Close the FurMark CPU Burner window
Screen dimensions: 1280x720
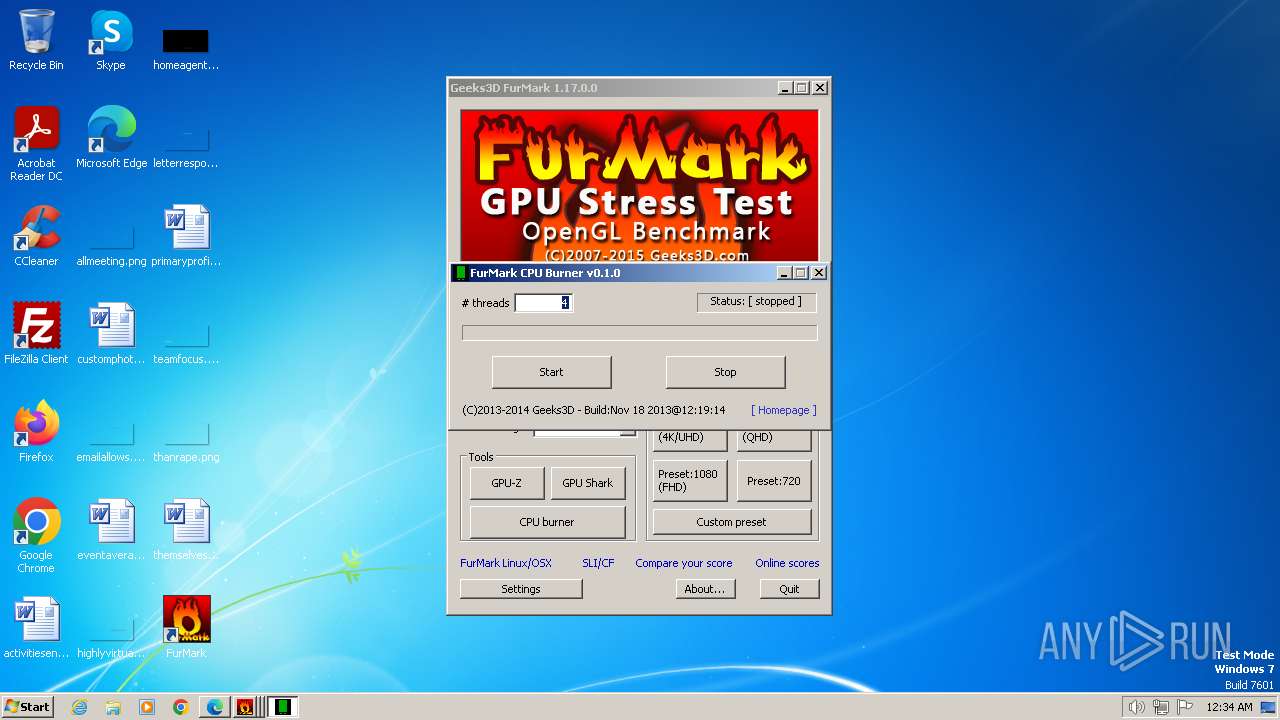(819, 273)
